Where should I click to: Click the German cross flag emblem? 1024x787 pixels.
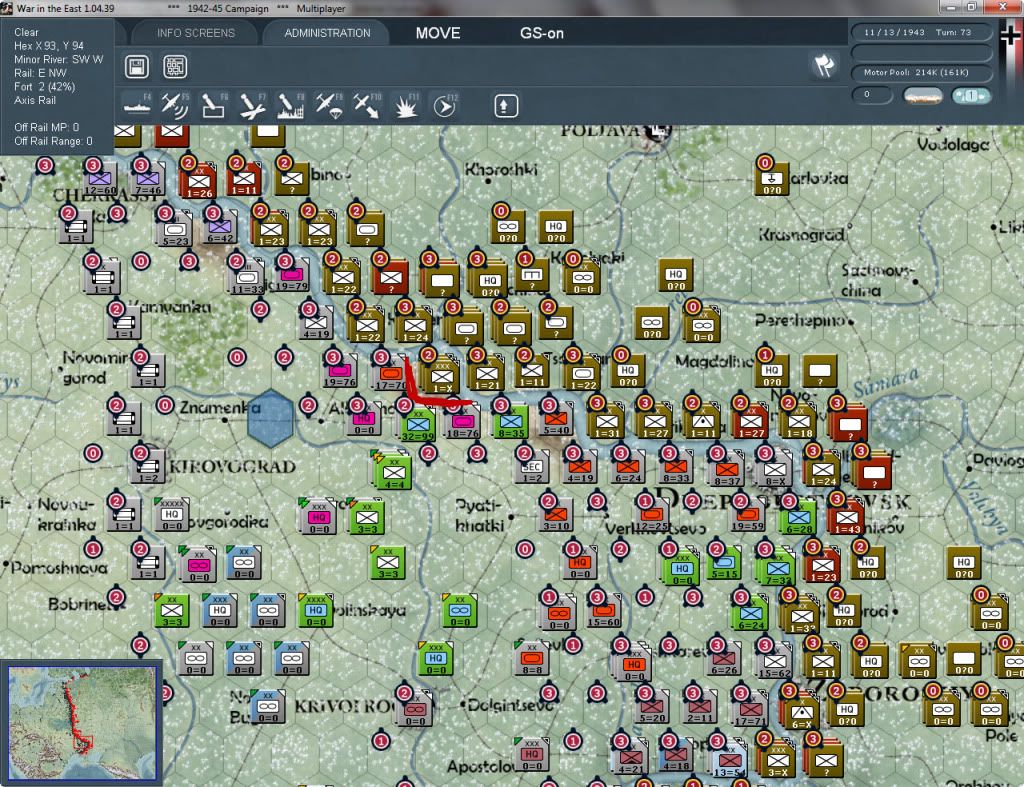click(1010, 36)
